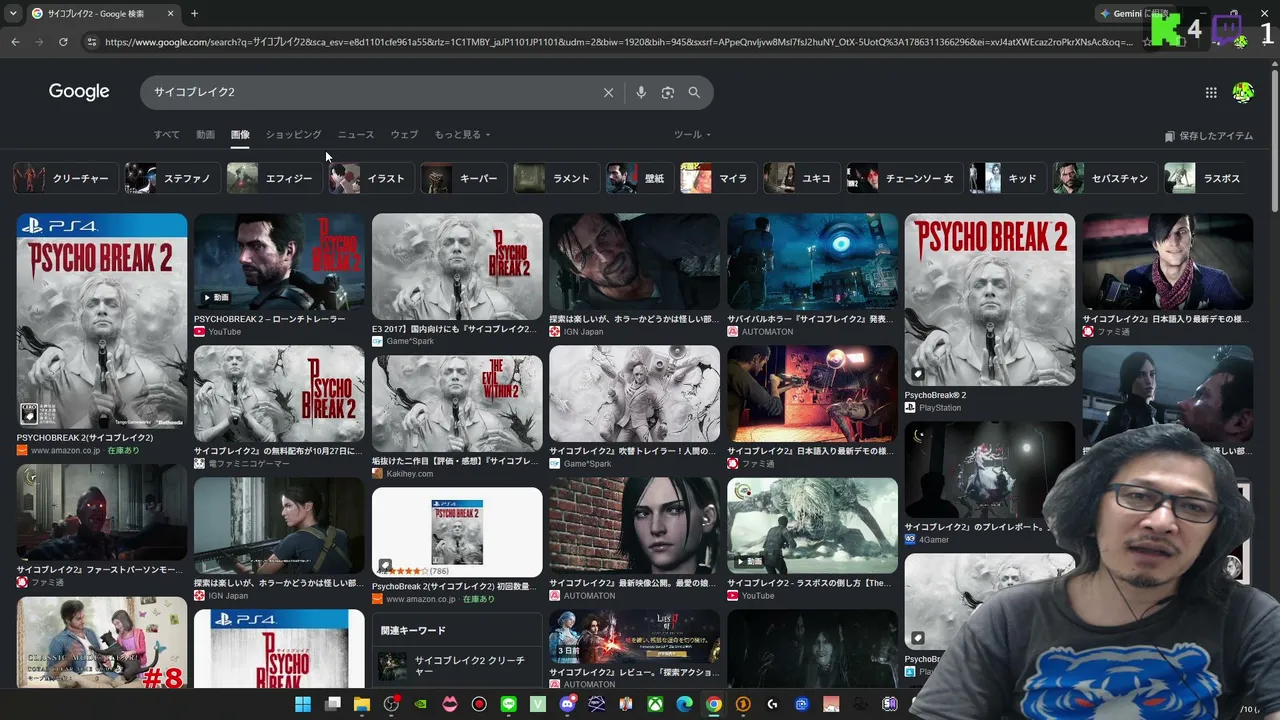Select the 画像 results tab
Viewport: 1280px width, 720px height.
[x=240, y=135]
